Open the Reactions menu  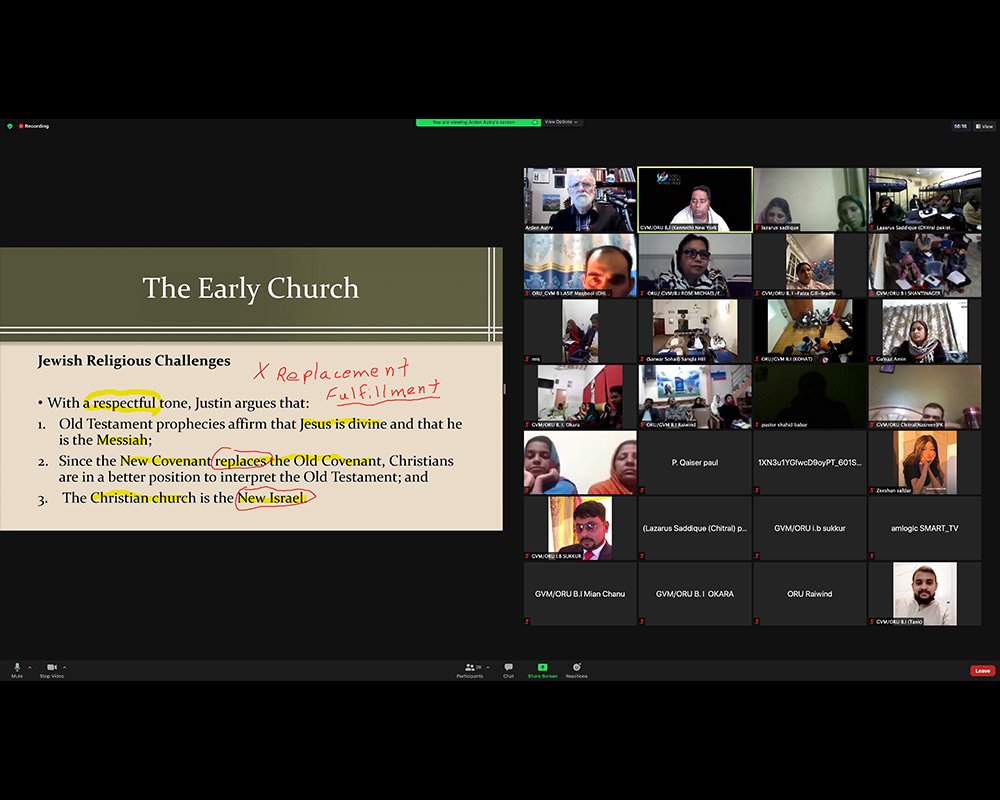576,669
